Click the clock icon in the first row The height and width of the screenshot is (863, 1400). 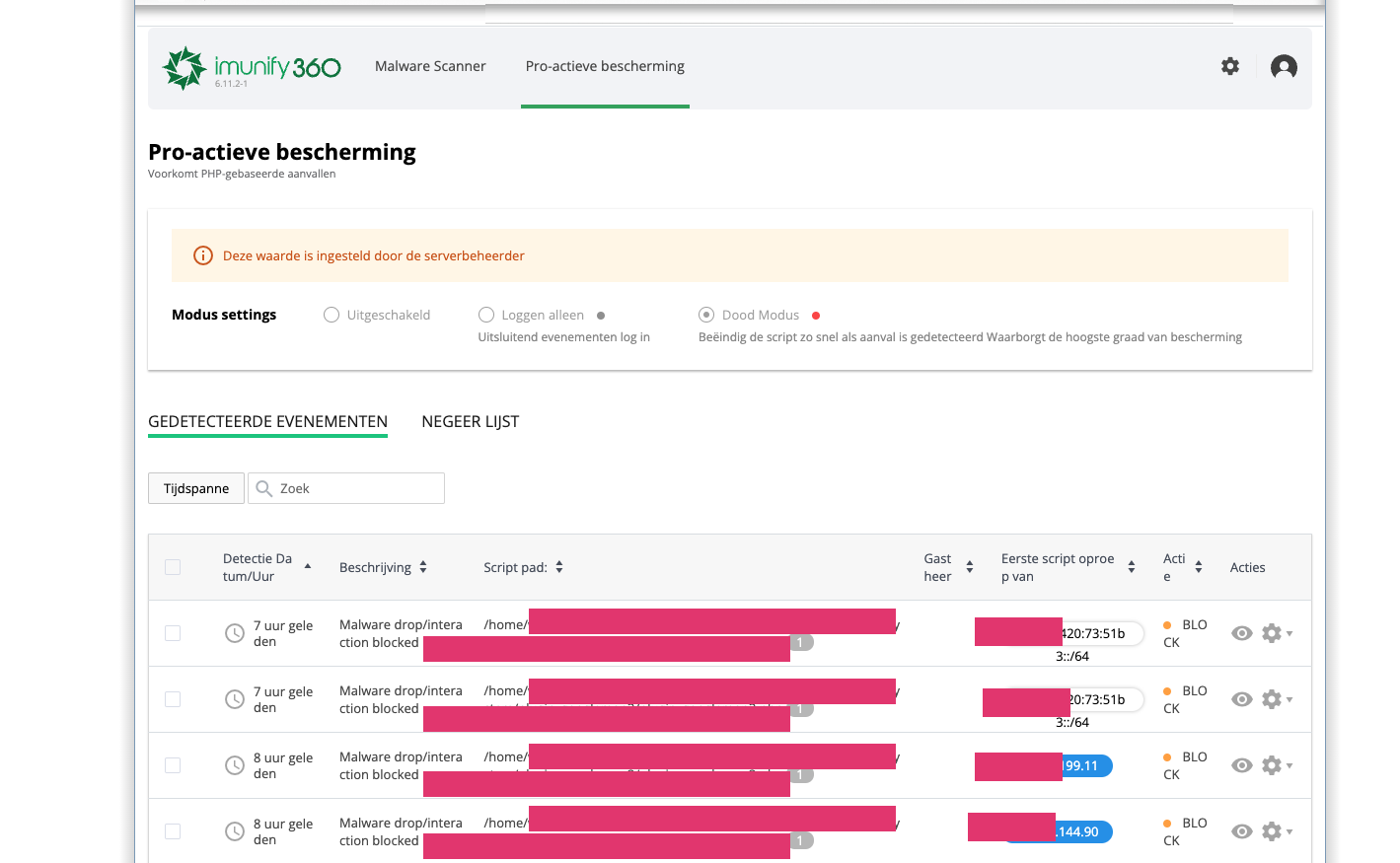coord(235,633)
